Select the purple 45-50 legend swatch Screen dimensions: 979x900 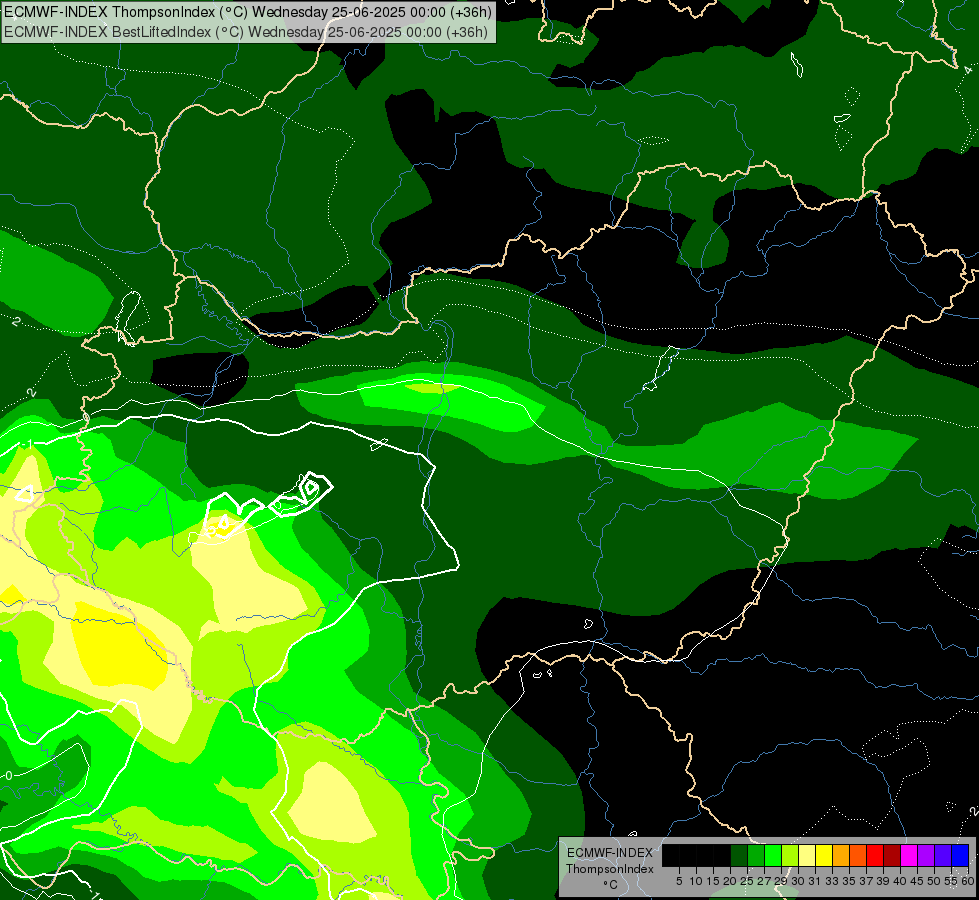(x=925, y=855)
